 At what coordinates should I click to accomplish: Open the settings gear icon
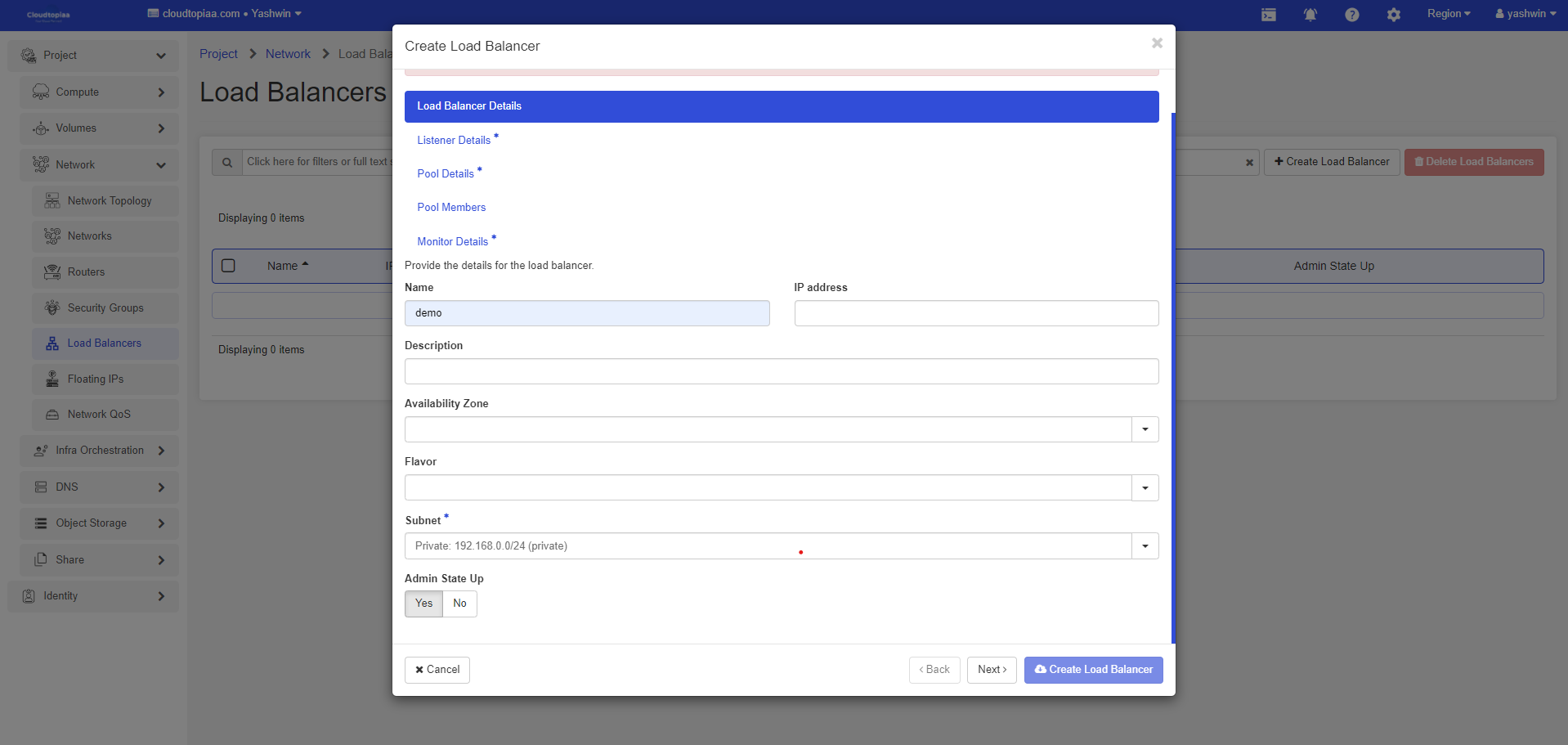pos(1393,15)
